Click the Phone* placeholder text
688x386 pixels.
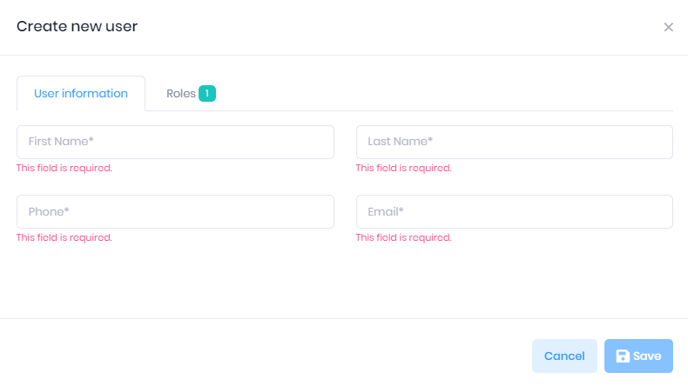tap(49, 212)
